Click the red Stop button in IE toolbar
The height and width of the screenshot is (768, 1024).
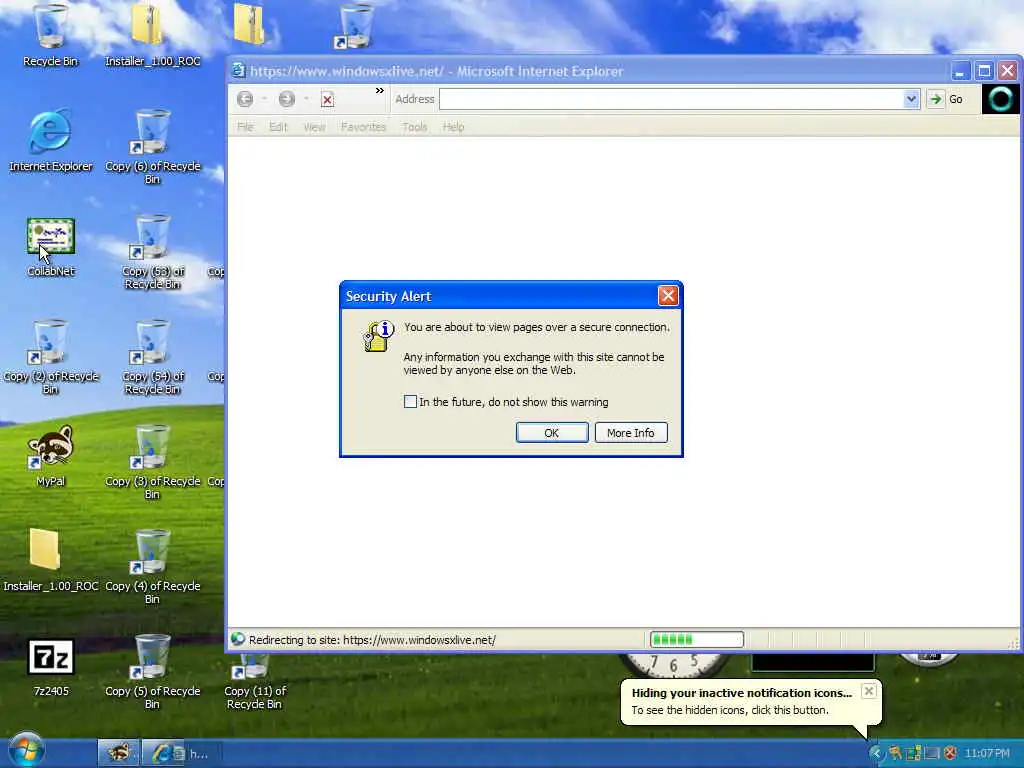(327, 99)
